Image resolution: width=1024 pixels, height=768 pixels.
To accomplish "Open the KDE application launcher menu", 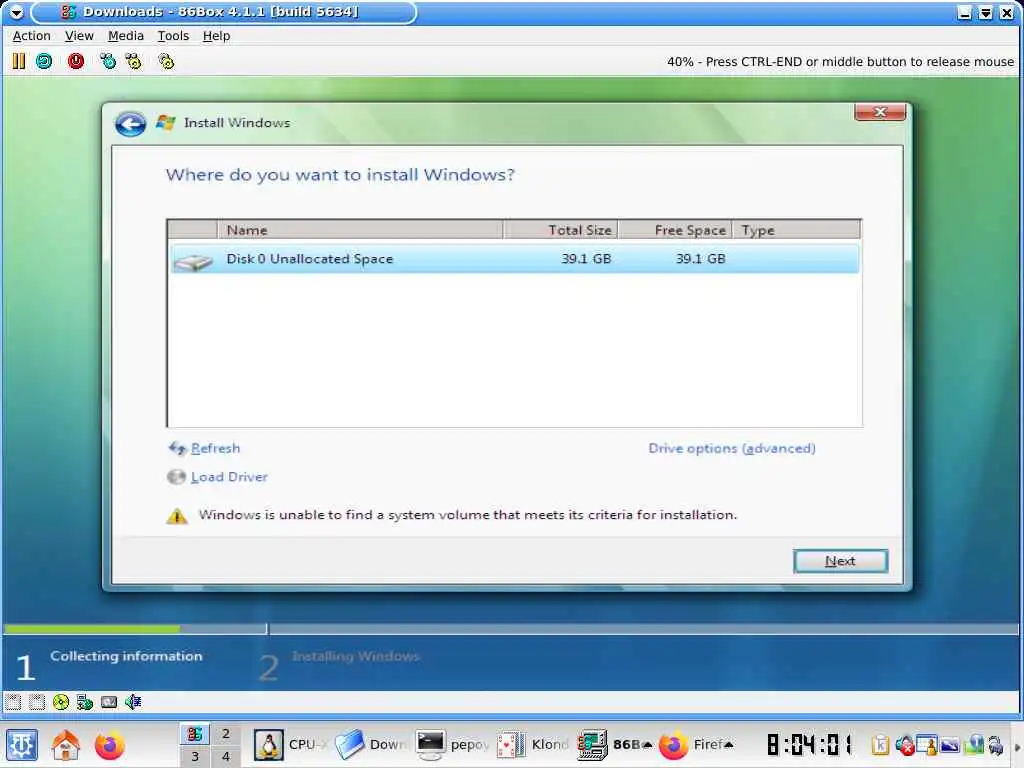I will (22, 744).
